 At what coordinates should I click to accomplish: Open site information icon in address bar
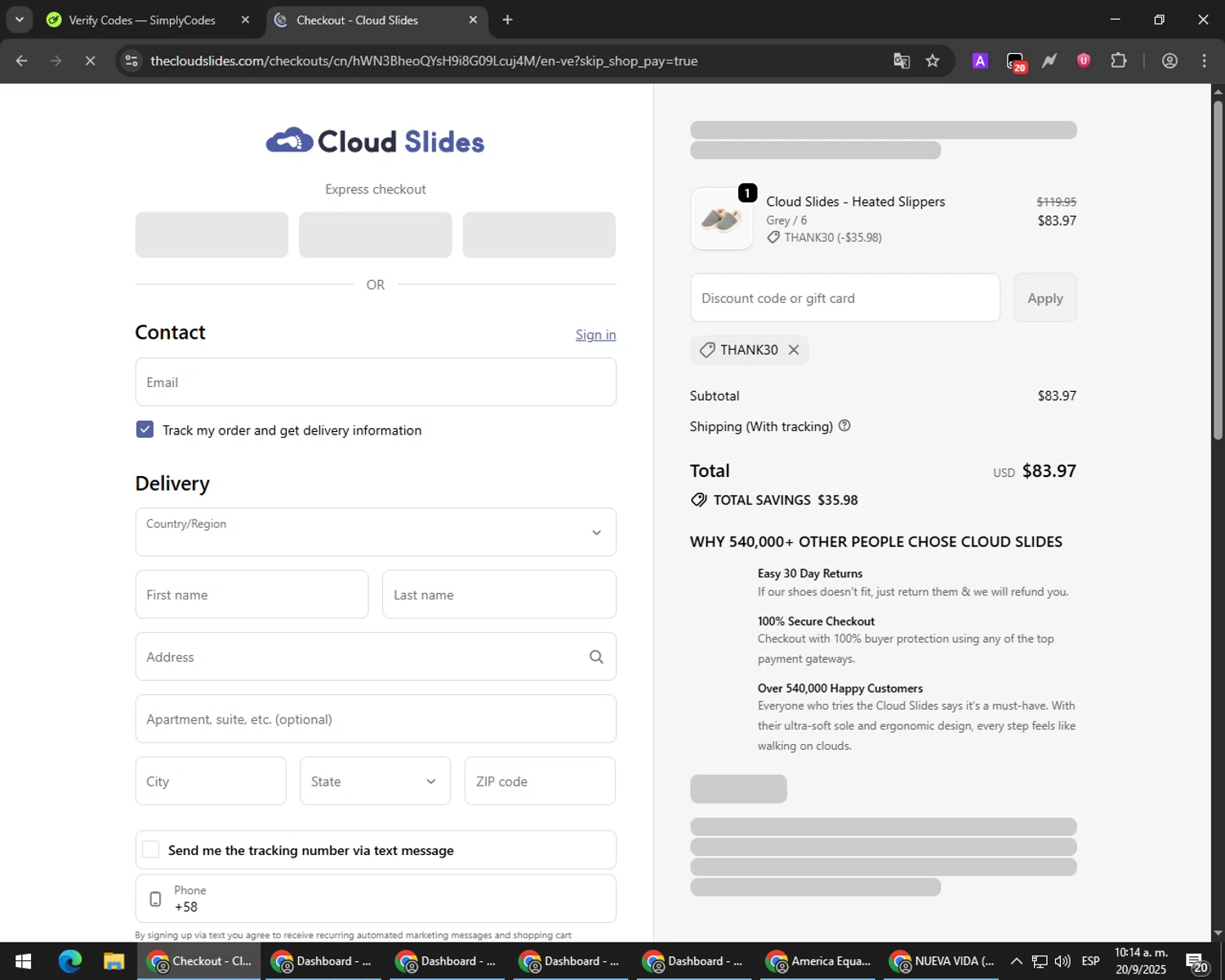131,60
